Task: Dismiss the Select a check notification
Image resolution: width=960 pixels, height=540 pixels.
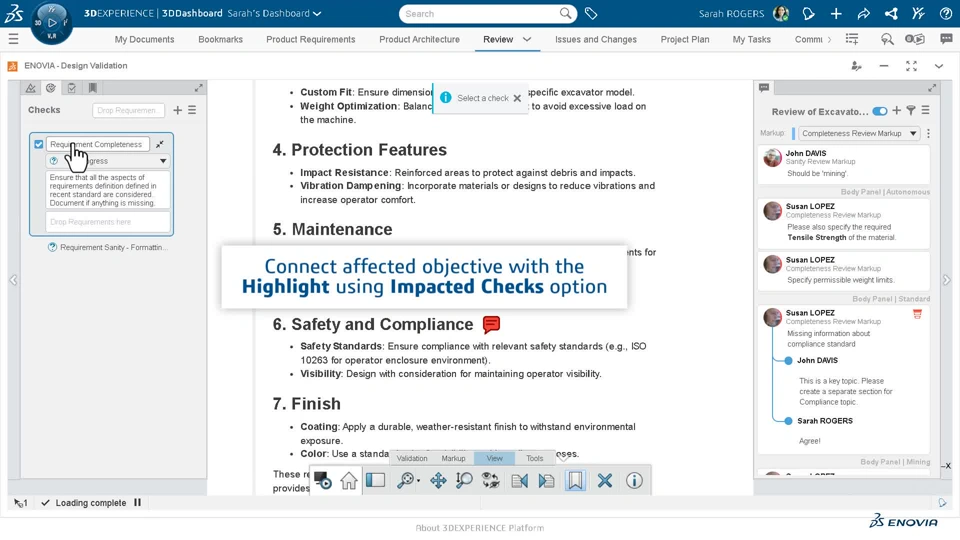Action: coord(517,98)
